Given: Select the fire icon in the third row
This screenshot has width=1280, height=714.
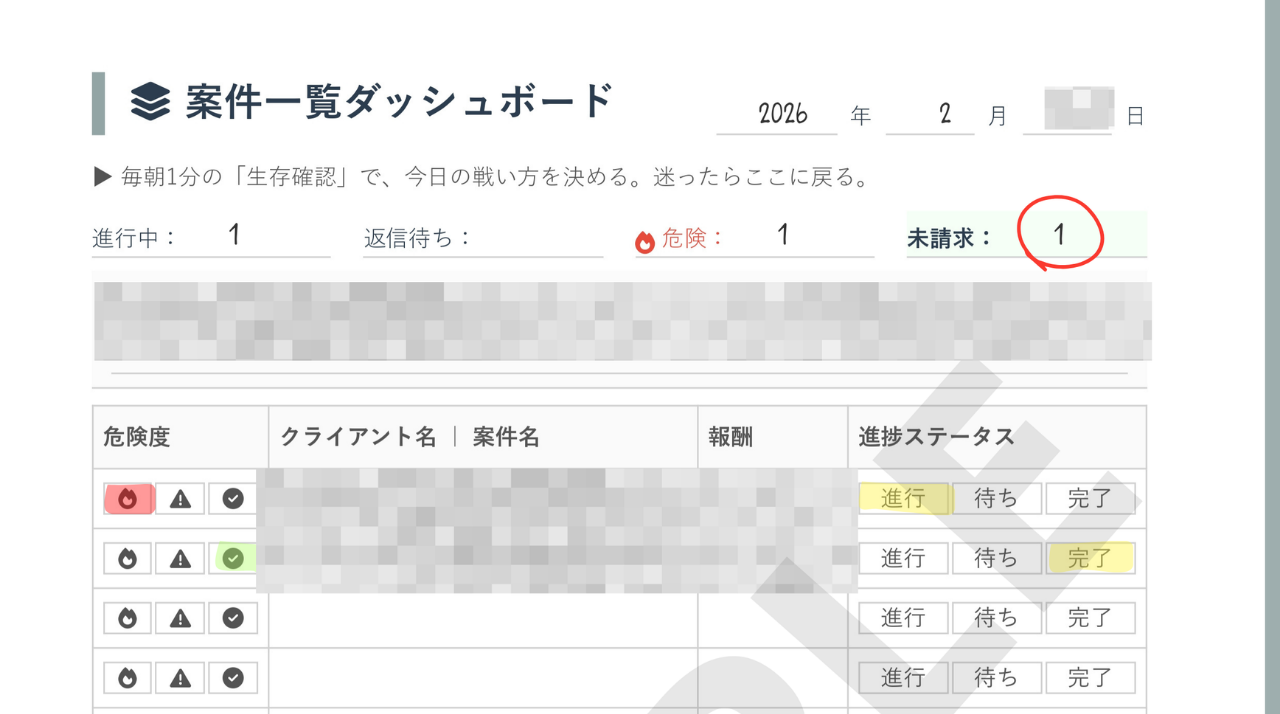Looking at the screenshot, I should click(128, 617).
